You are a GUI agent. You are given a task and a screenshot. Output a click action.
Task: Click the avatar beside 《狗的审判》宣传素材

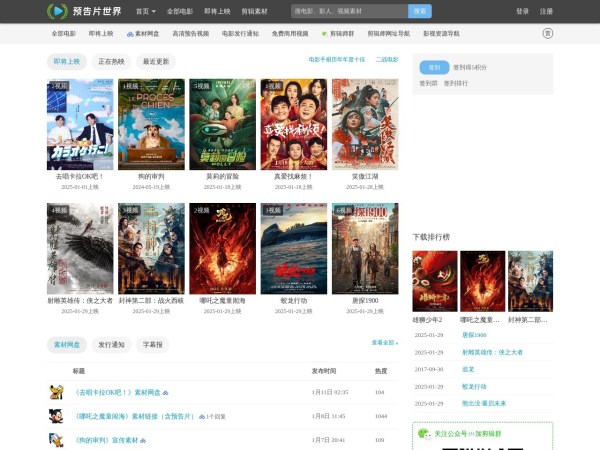point(56,439)
